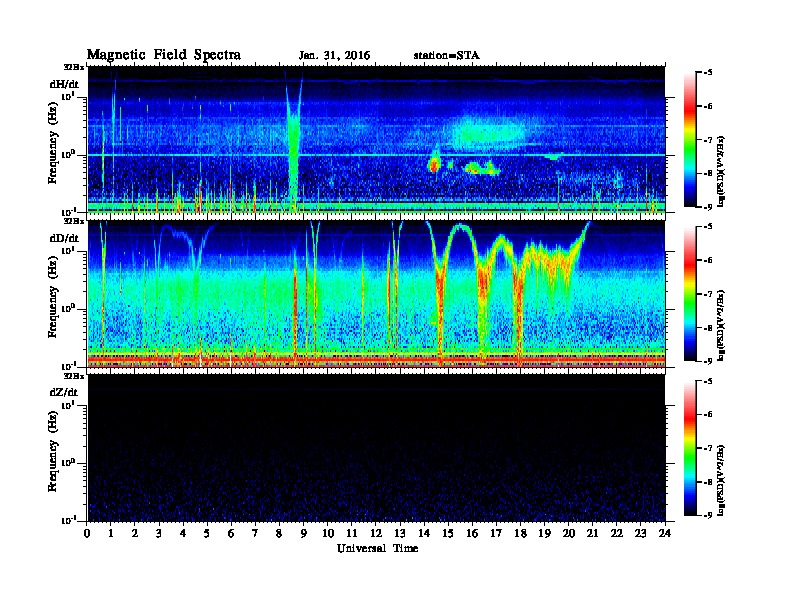Click the hour "7" tick label

tap(255, 534)
